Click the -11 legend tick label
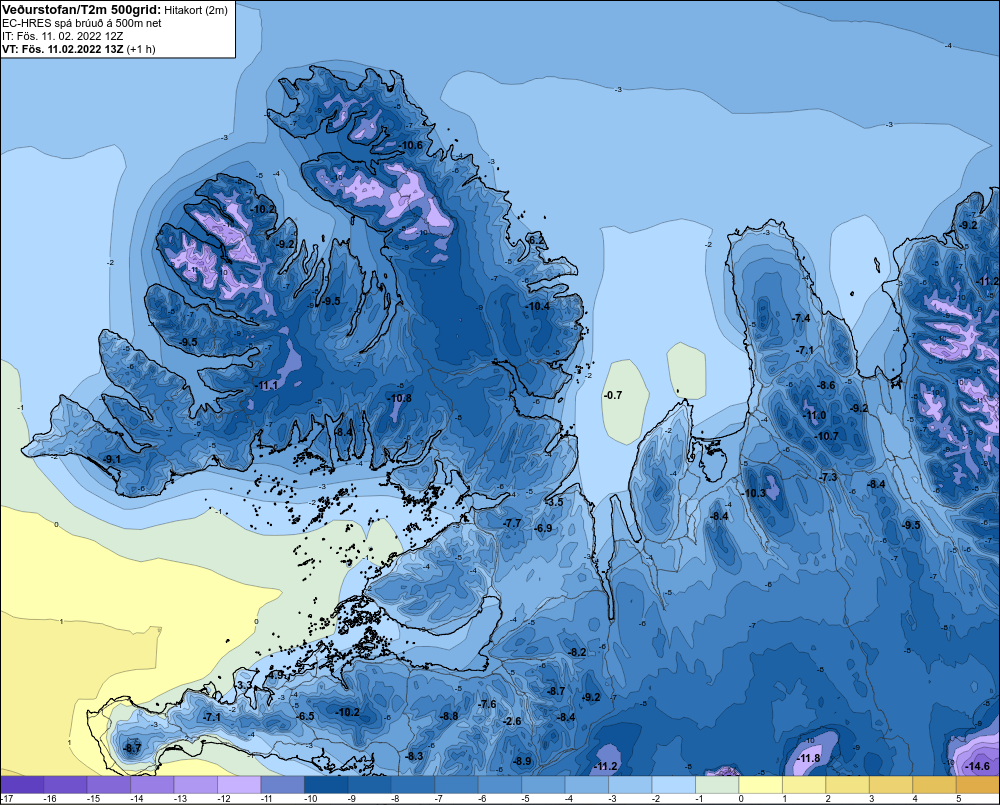1000x805 pixels. 266,799
